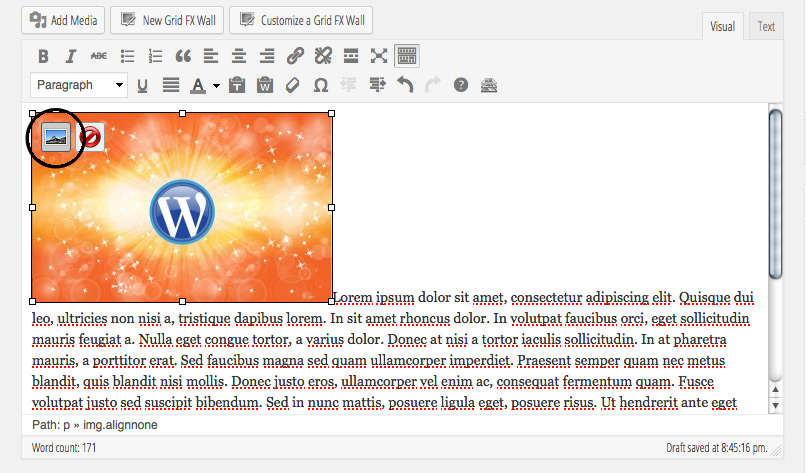Insert a blockquote
The width and height of the screenshot is (806, 473).
pyautogui.click(x=183, y=56)
